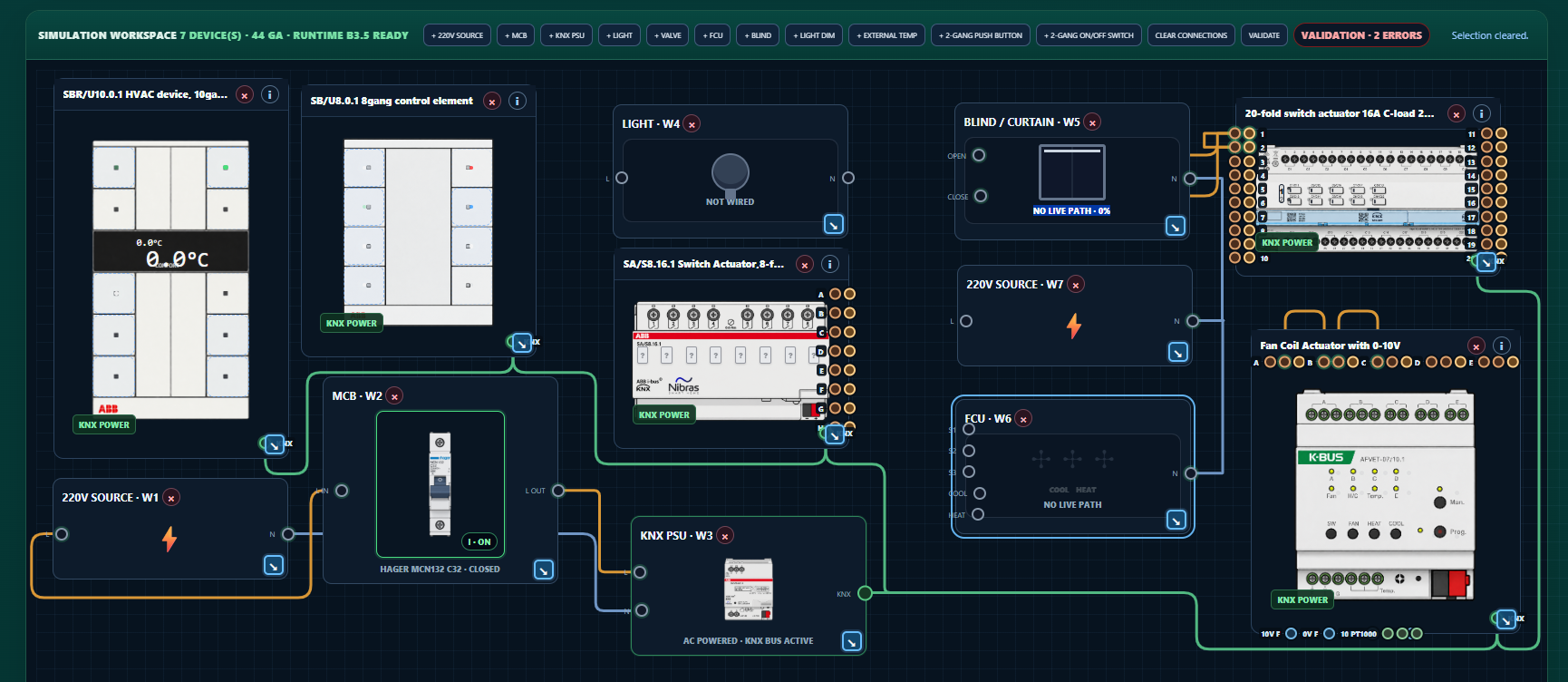The image size is (1568, 682).
Task: View info for 20-fold switch actuator
Action: coord(1482,113)
